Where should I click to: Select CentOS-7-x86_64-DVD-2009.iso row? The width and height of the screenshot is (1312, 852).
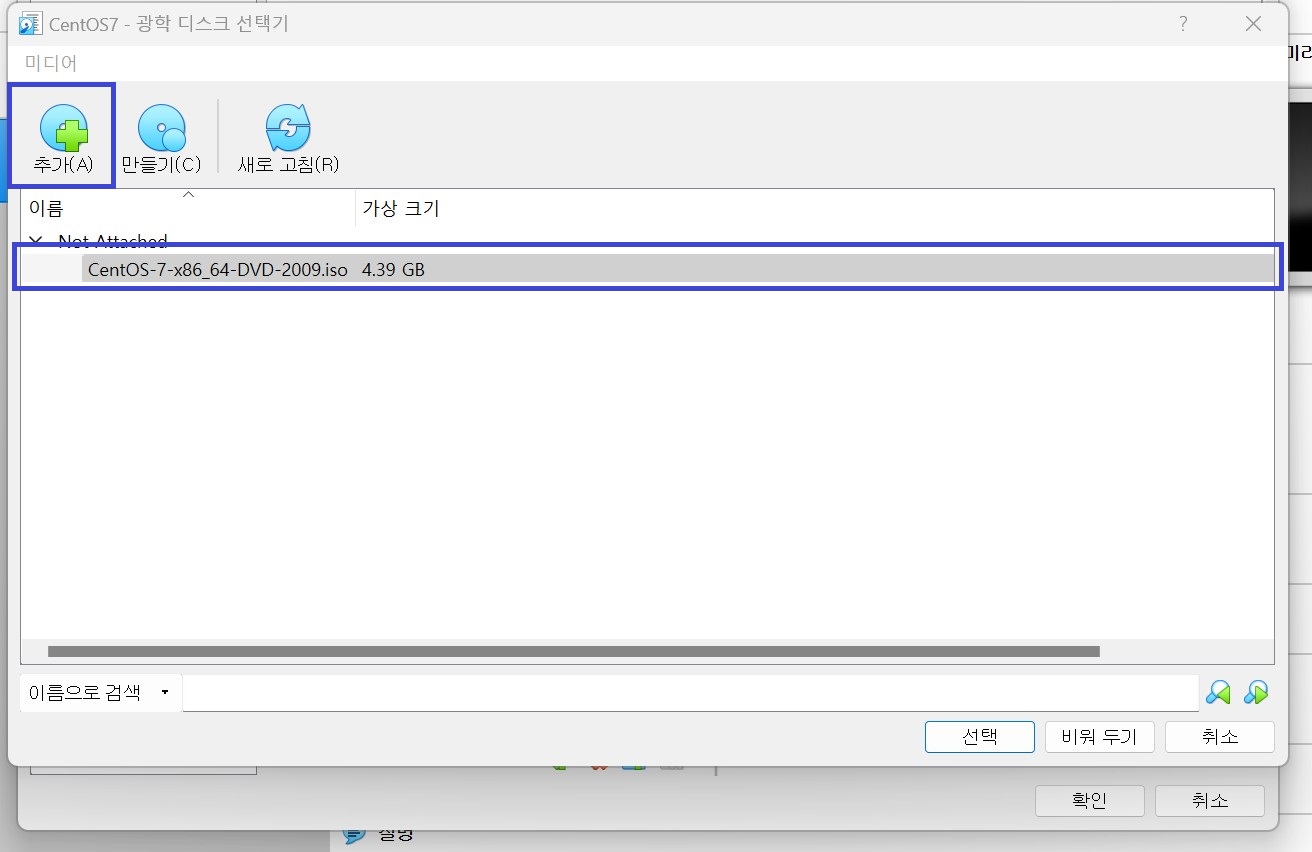tap(648, 268)
